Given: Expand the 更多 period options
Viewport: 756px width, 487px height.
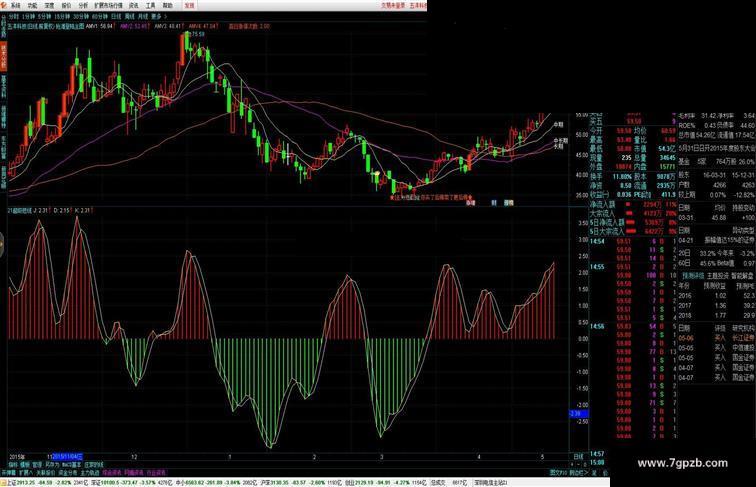Looking at the screenshot, I should coord(159,16).
